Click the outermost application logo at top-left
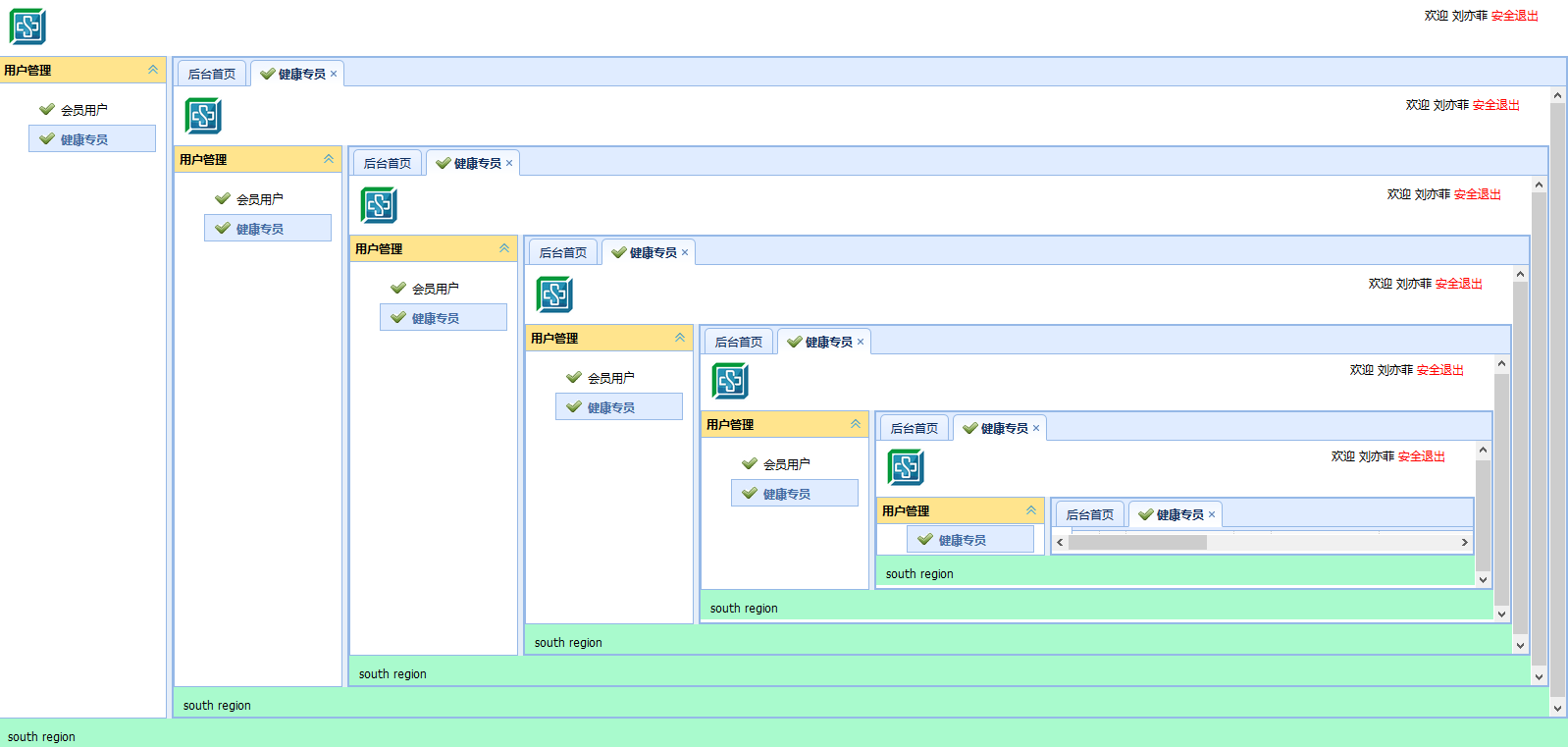1568x747 pixels. pos(27,27)
